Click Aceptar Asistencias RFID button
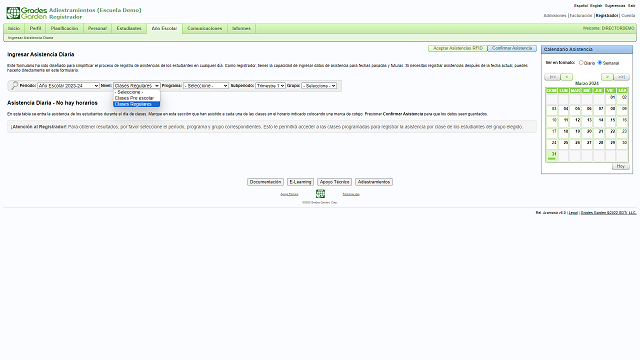The height and width of the screenshot is (360, 640). click(x=458, y=48)
